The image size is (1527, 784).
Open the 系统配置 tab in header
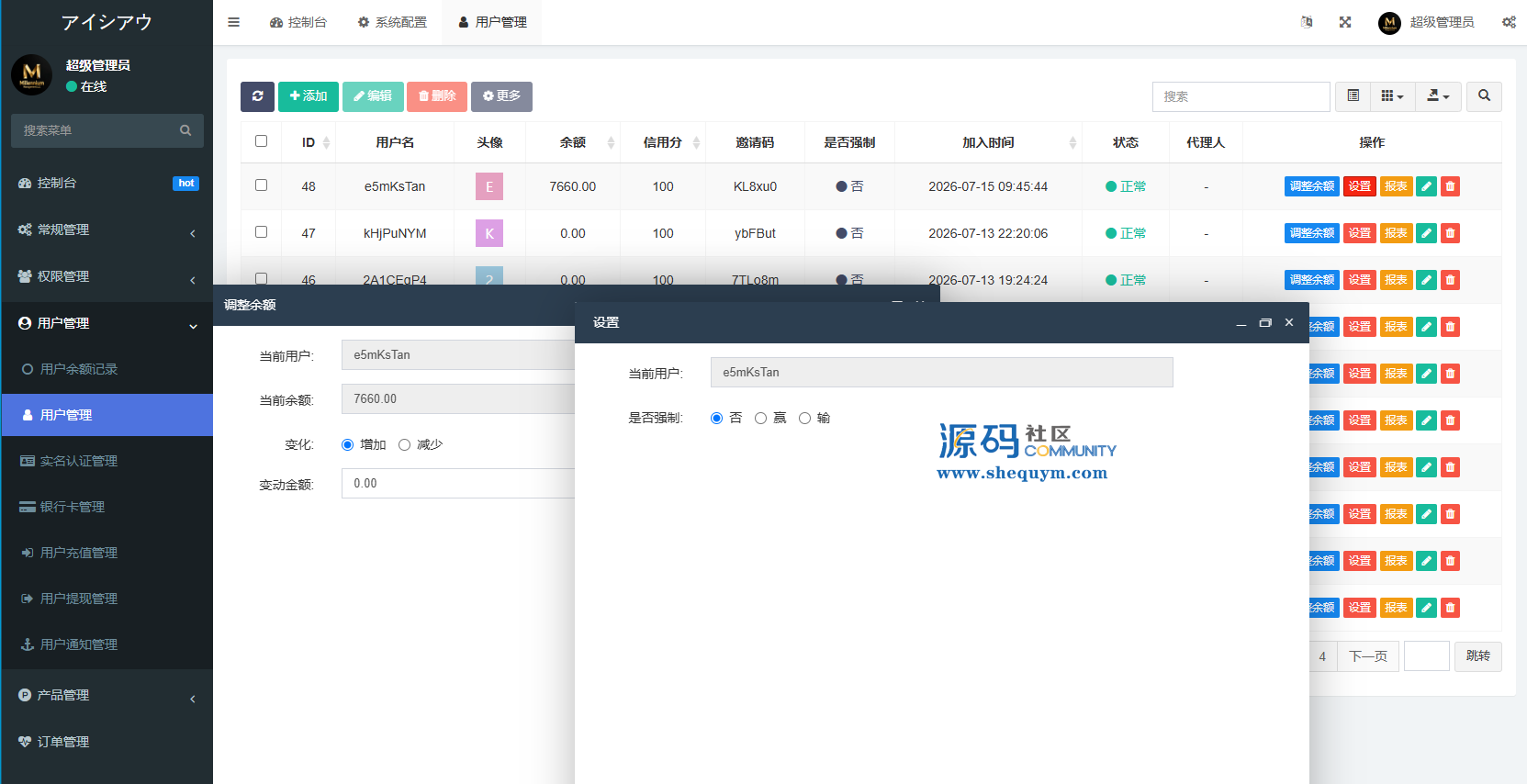[x=392, y=22]
